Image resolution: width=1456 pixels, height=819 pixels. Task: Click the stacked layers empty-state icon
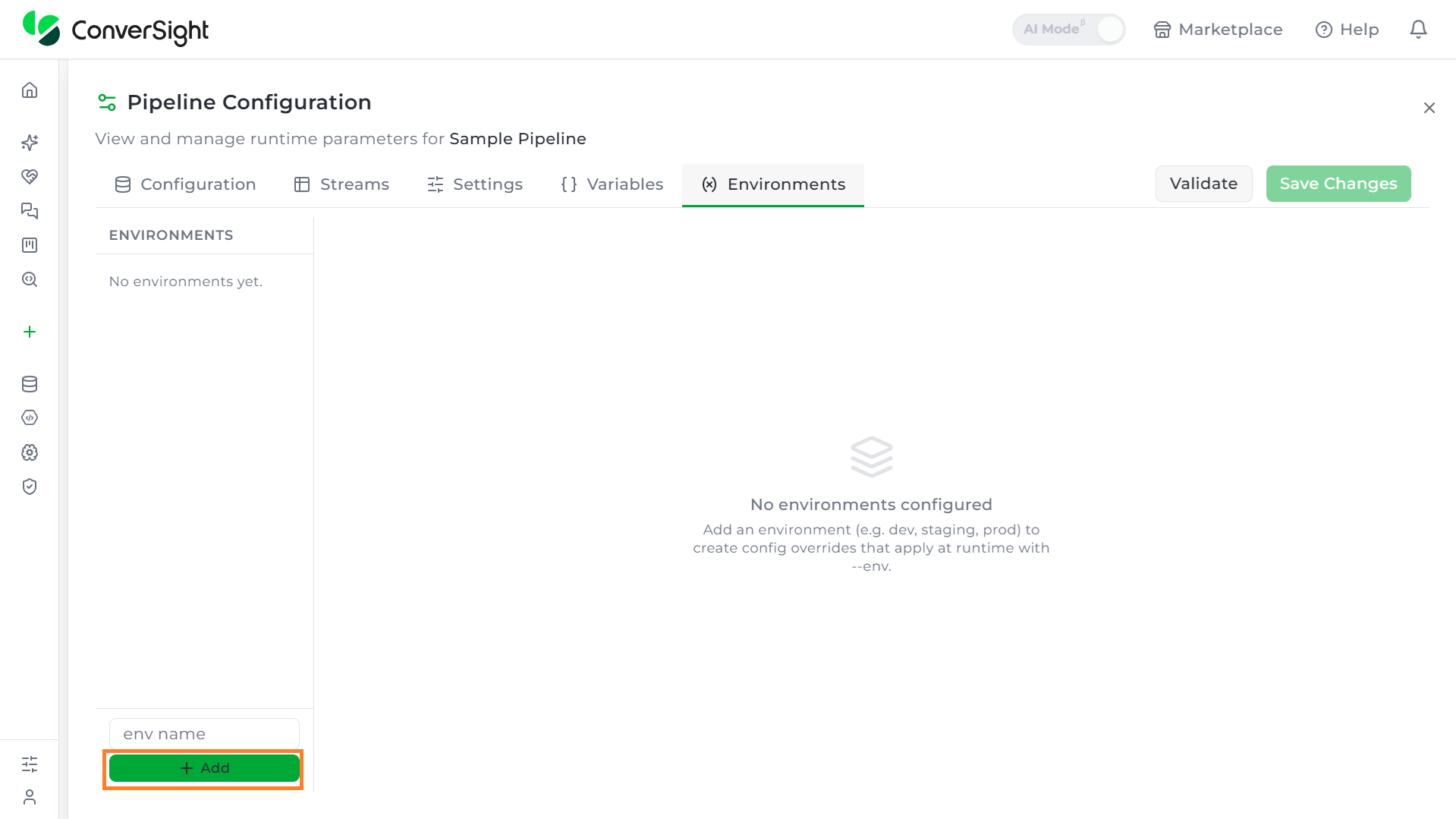point(872,457)
